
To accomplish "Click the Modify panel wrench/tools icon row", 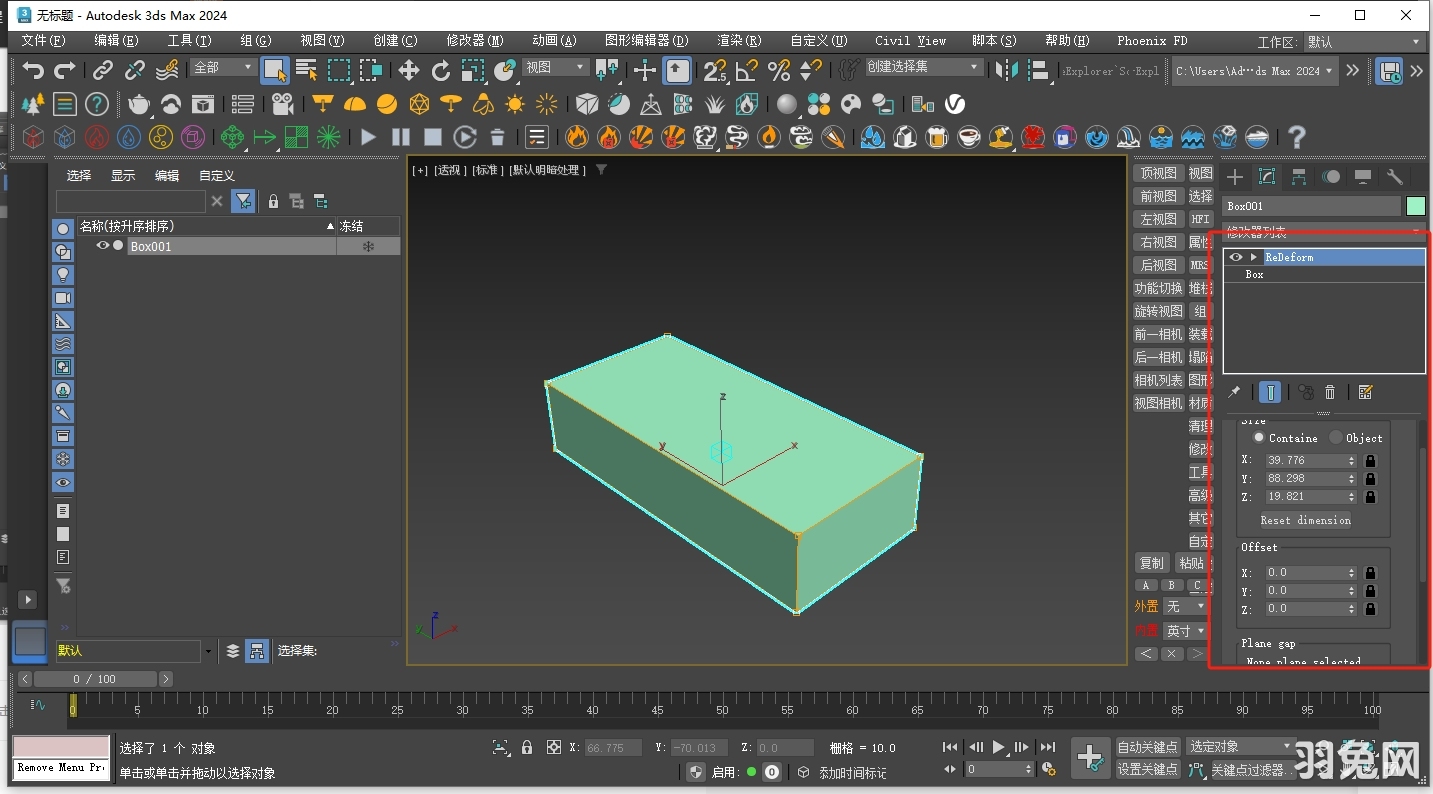I will click(x=1396, y=176).
